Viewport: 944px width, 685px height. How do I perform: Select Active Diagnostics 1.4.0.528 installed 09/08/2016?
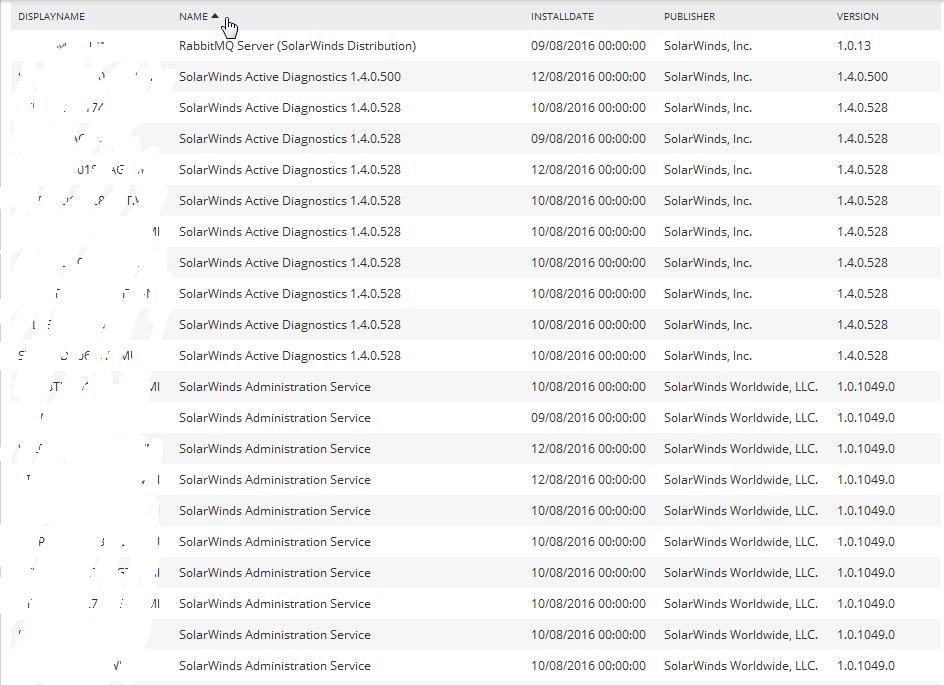coord(290,139)
